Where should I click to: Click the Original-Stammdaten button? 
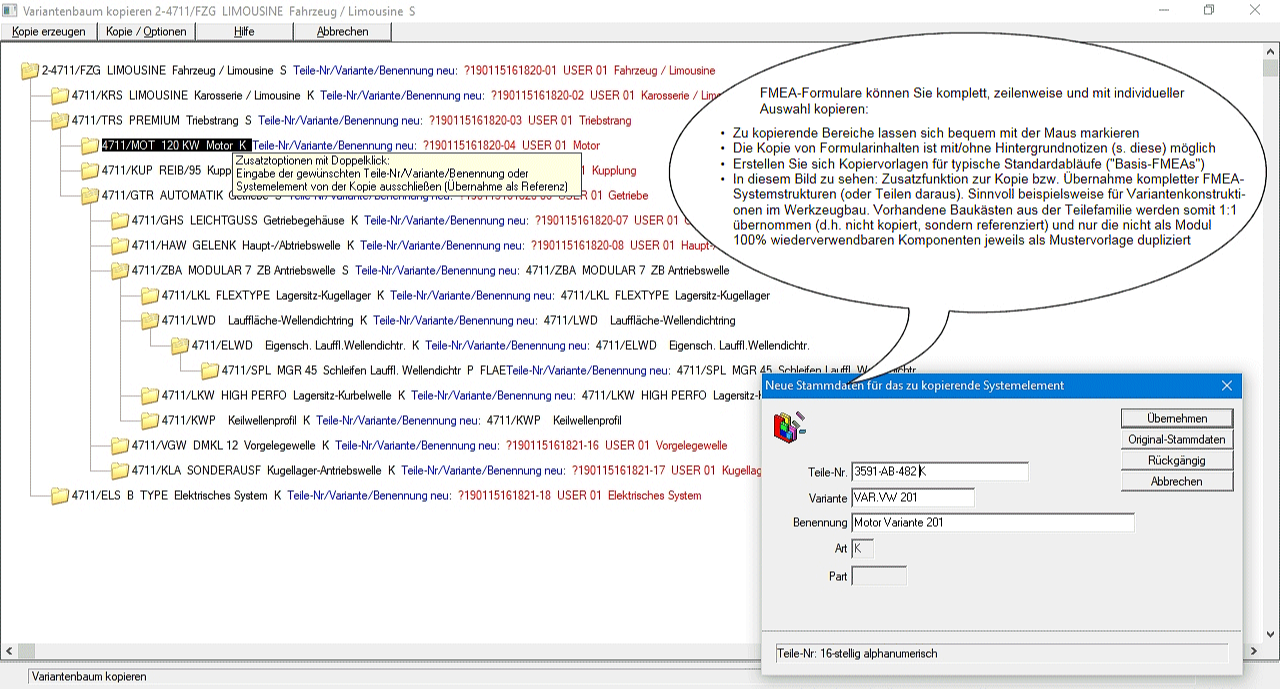click(1177, 440)
